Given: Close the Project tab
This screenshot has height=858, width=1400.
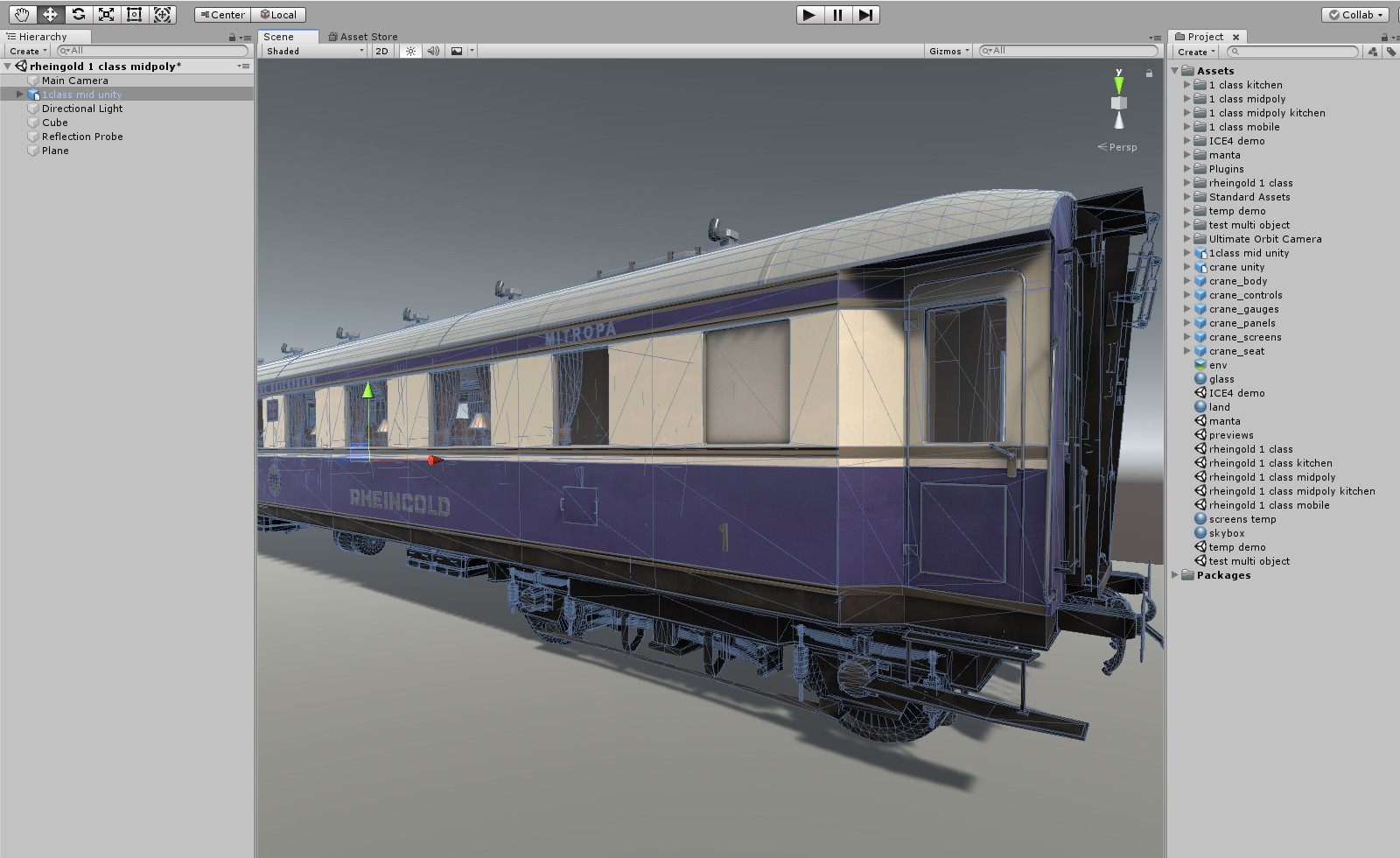Looking at the screenshot, I should (x=1235, y=37).
